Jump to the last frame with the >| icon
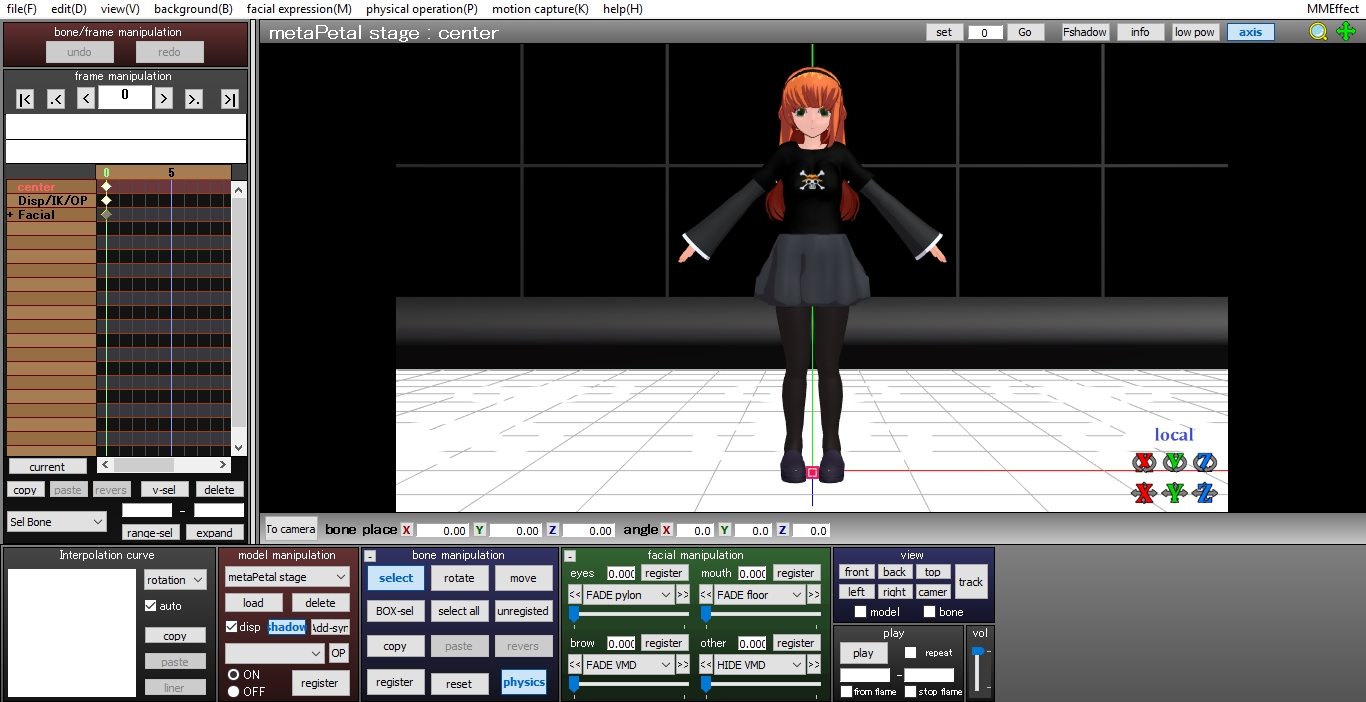1366x702 pixels. pyautogui.click(x=230, y=97)
